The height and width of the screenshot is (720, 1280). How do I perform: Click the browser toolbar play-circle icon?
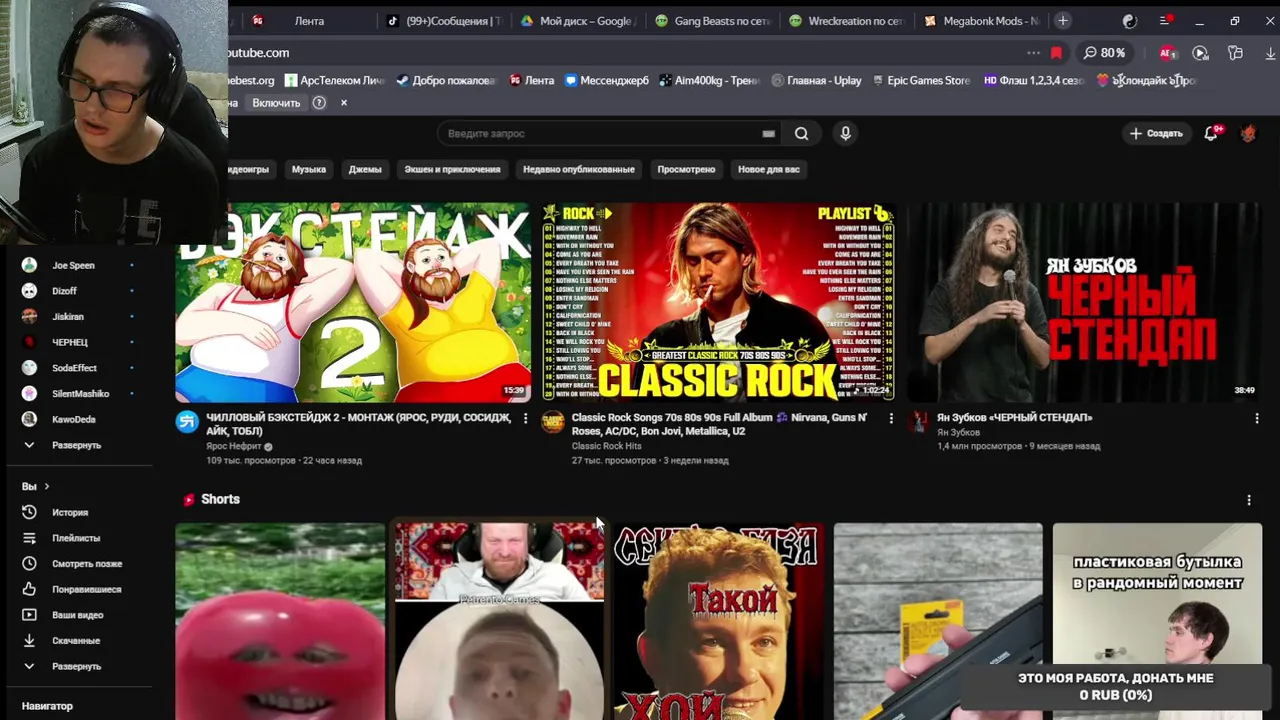point(1200,53)
